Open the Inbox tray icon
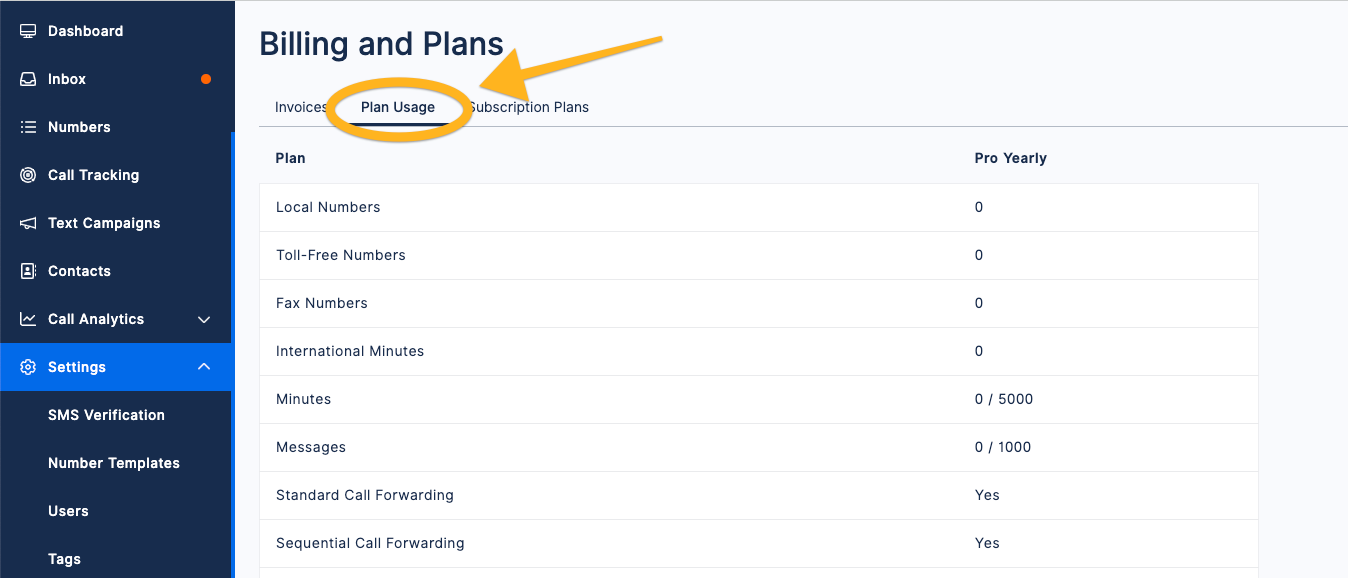 pos(28,79)
